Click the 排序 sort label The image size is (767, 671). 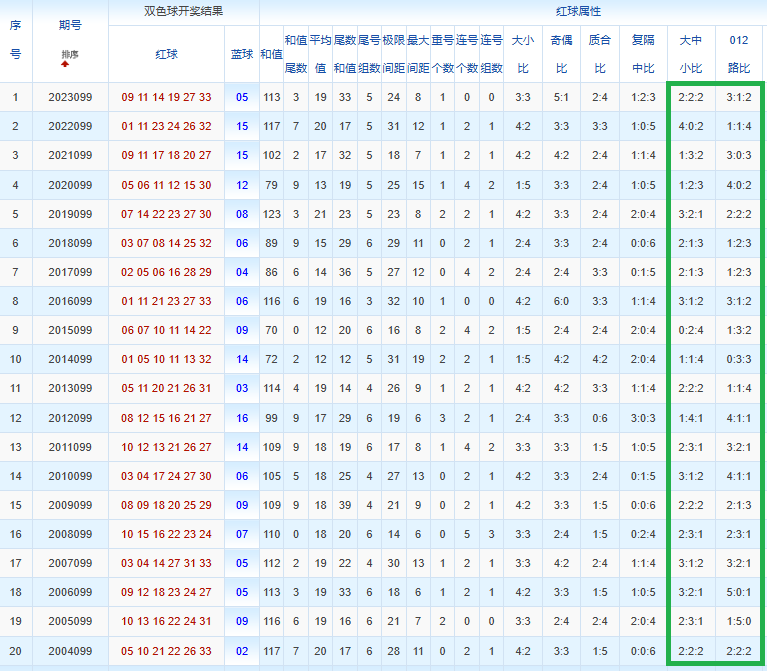pyautogui.click(x=70, y=54)
